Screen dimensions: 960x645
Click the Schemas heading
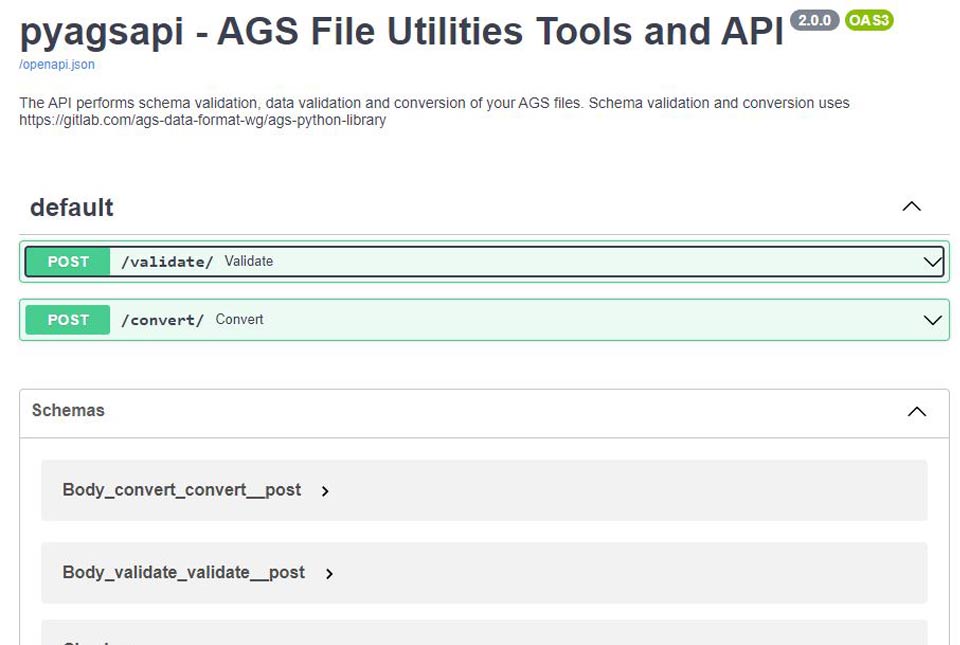(x=68, y=410)
